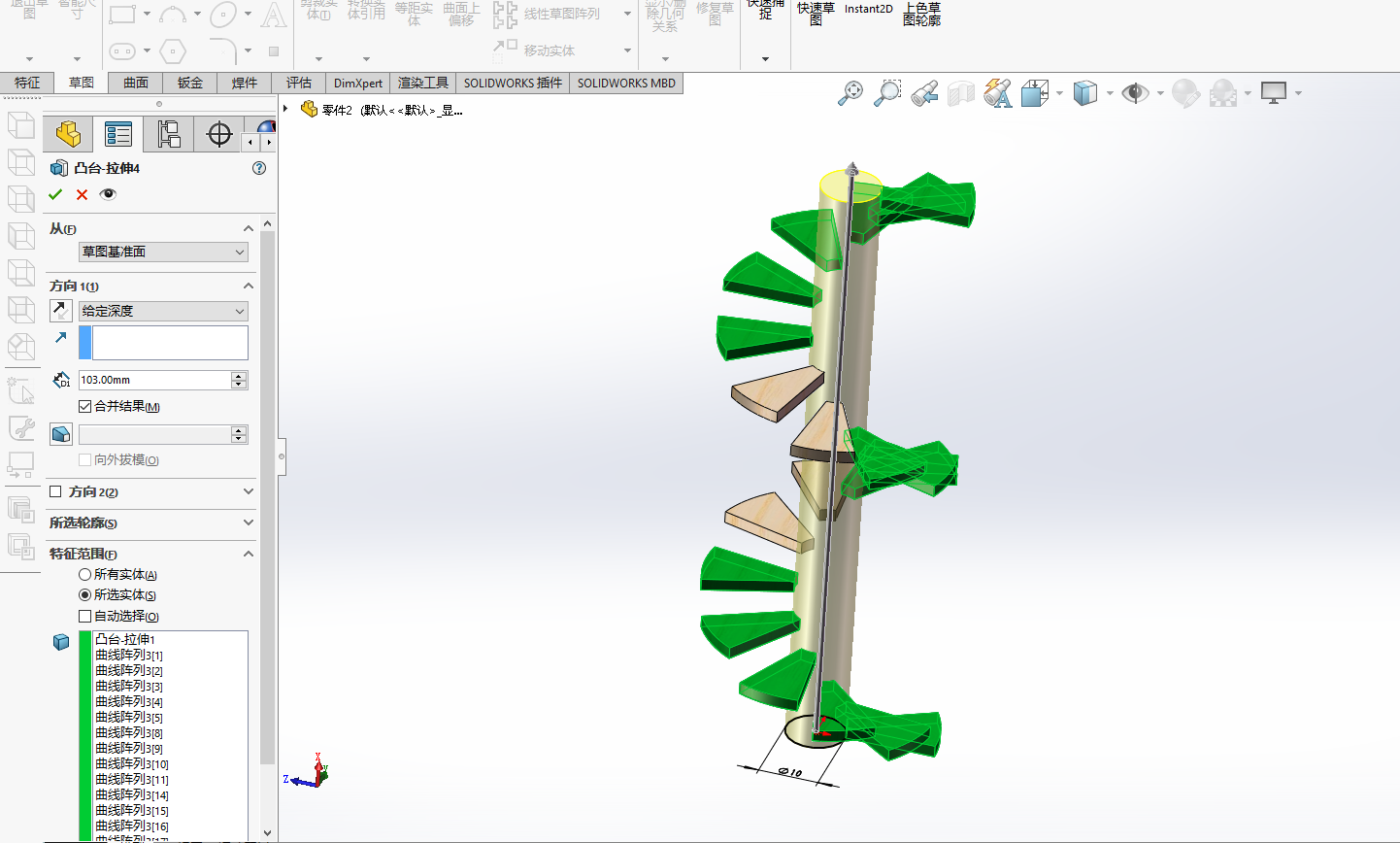Select the 所有实体 all bodies radio button
Screen dimensions: 1400x843
[85, 575]
